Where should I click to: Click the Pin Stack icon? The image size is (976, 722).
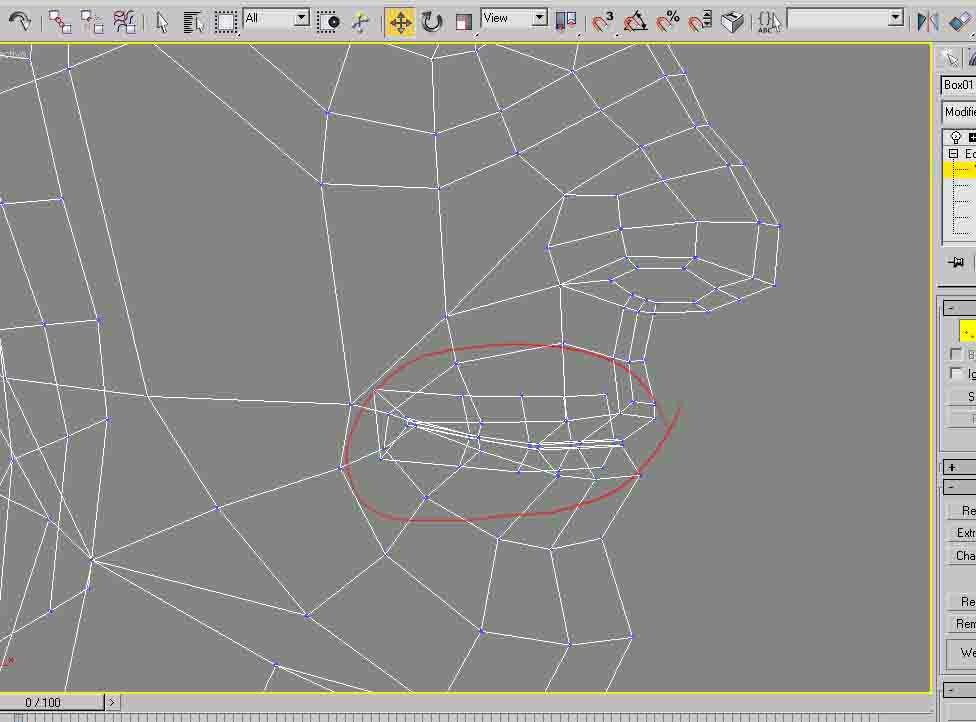(x=956, y=262)
